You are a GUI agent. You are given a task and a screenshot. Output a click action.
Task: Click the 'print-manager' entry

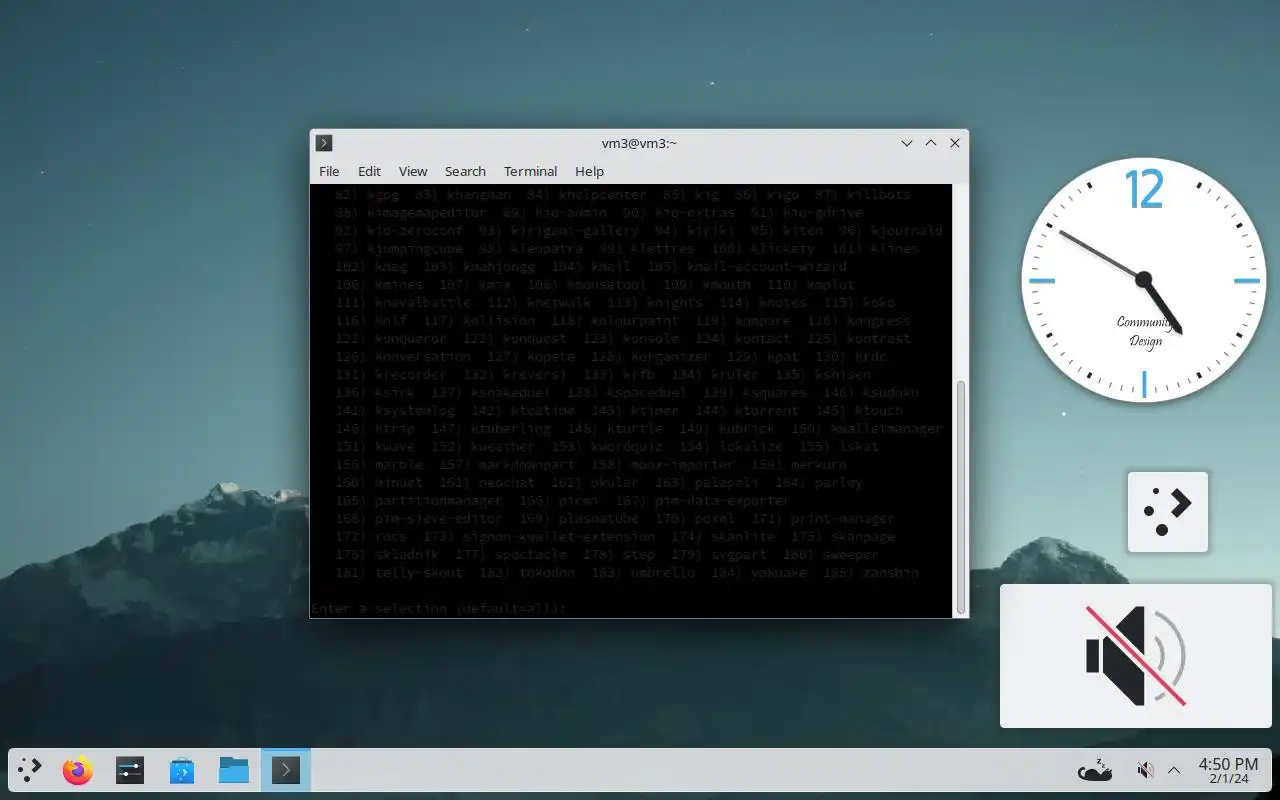[x=842, y=518]
